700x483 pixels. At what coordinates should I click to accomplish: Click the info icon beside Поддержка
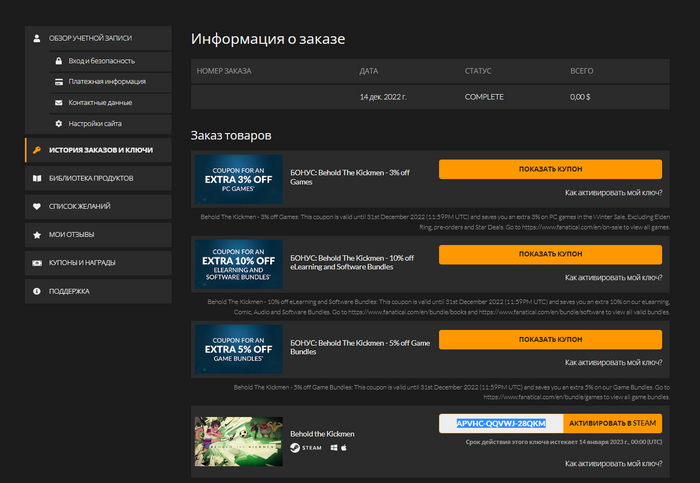point(37,291)
